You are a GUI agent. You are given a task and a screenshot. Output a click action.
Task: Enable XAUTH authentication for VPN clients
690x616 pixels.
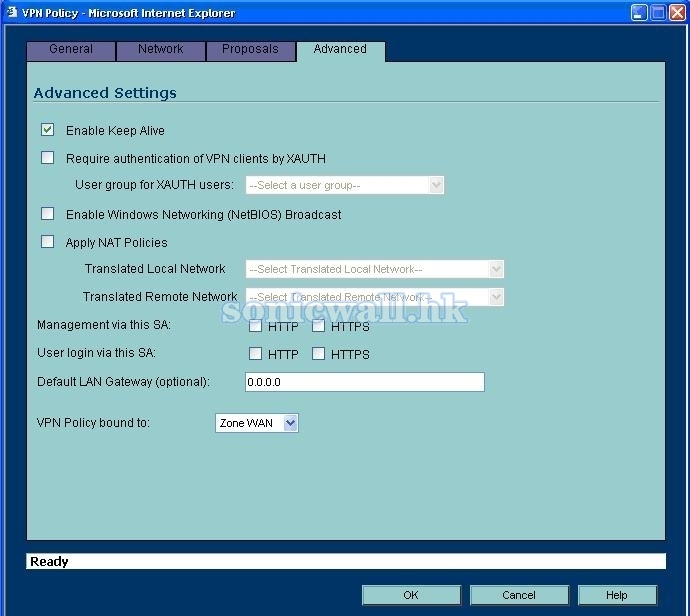47,158
